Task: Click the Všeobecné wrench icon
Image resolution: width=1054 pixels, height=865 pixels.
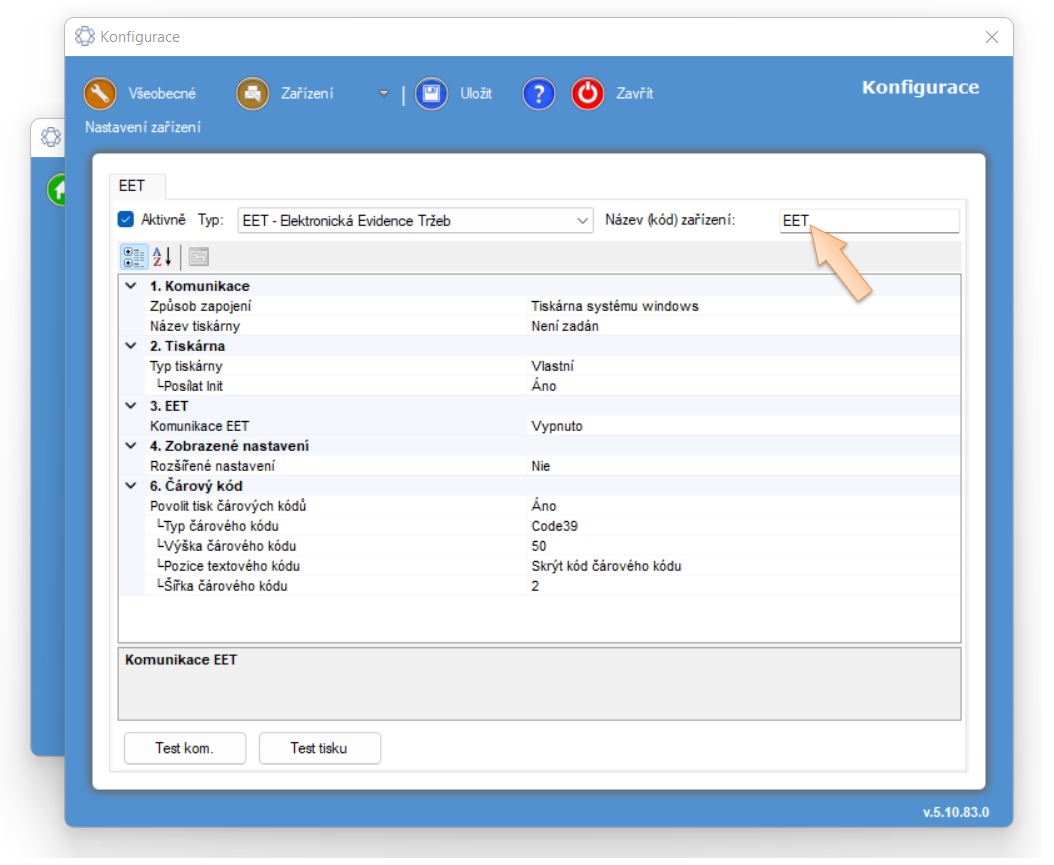Action: pos(100,94)
